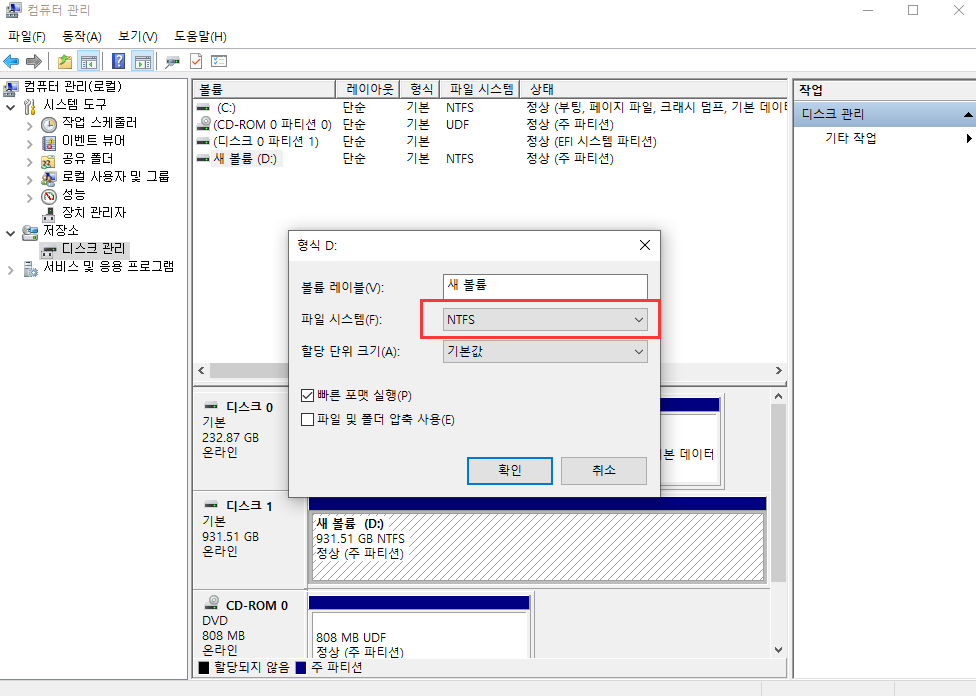Screen dimensions: 976x696
Task: Open the Help (도움말) menu
Action: click(x=200, y=36)
